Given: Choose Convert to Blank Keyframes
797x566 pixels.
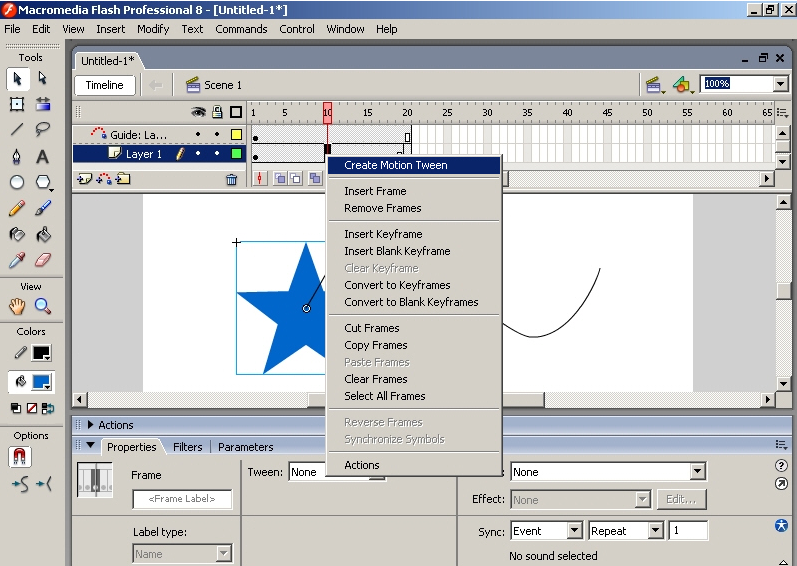Looking at the screenshot, I should coord(414,302).
